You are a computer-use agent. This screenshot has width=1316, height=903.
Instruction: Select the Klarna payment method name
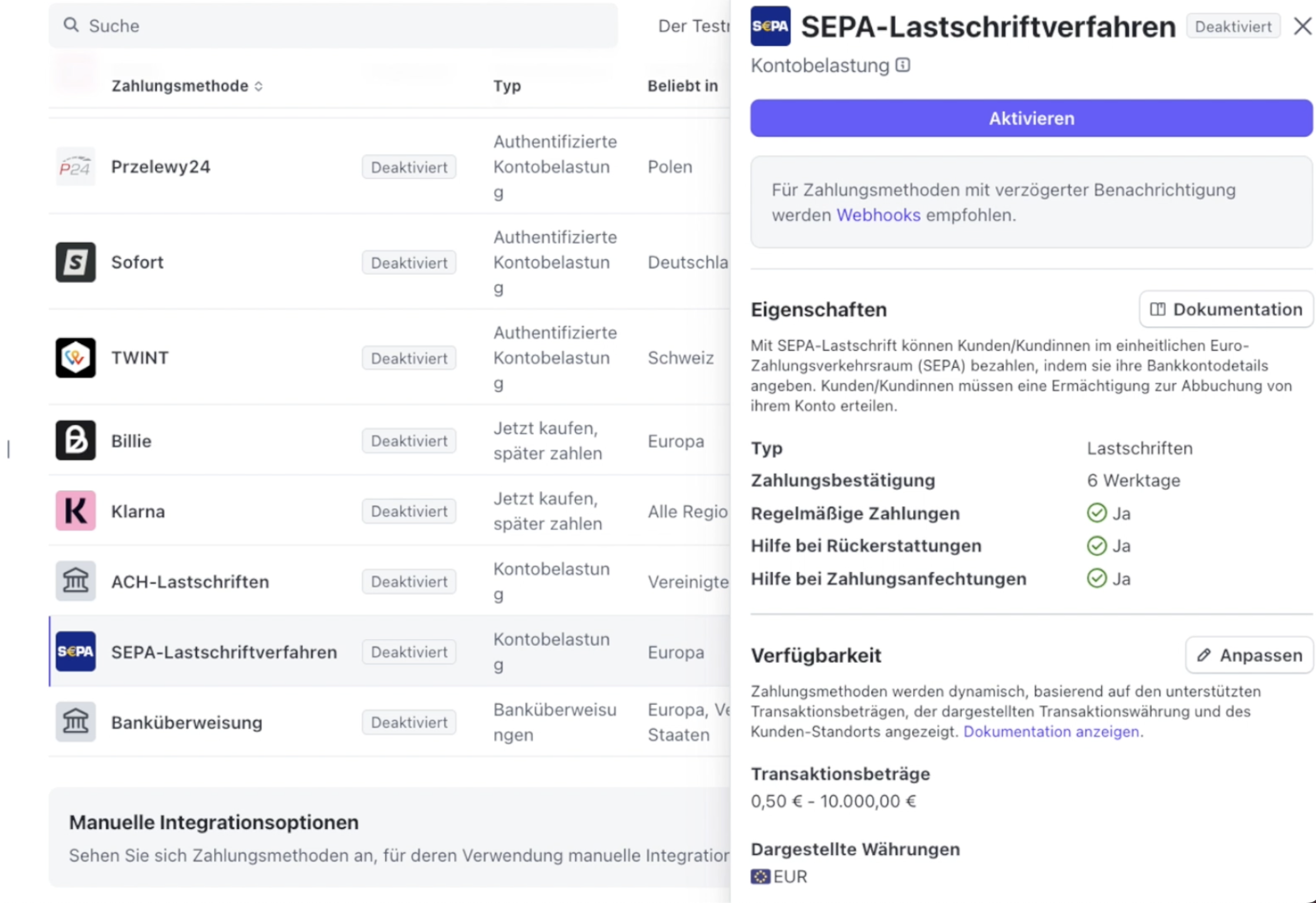click(x=138, y=511)
